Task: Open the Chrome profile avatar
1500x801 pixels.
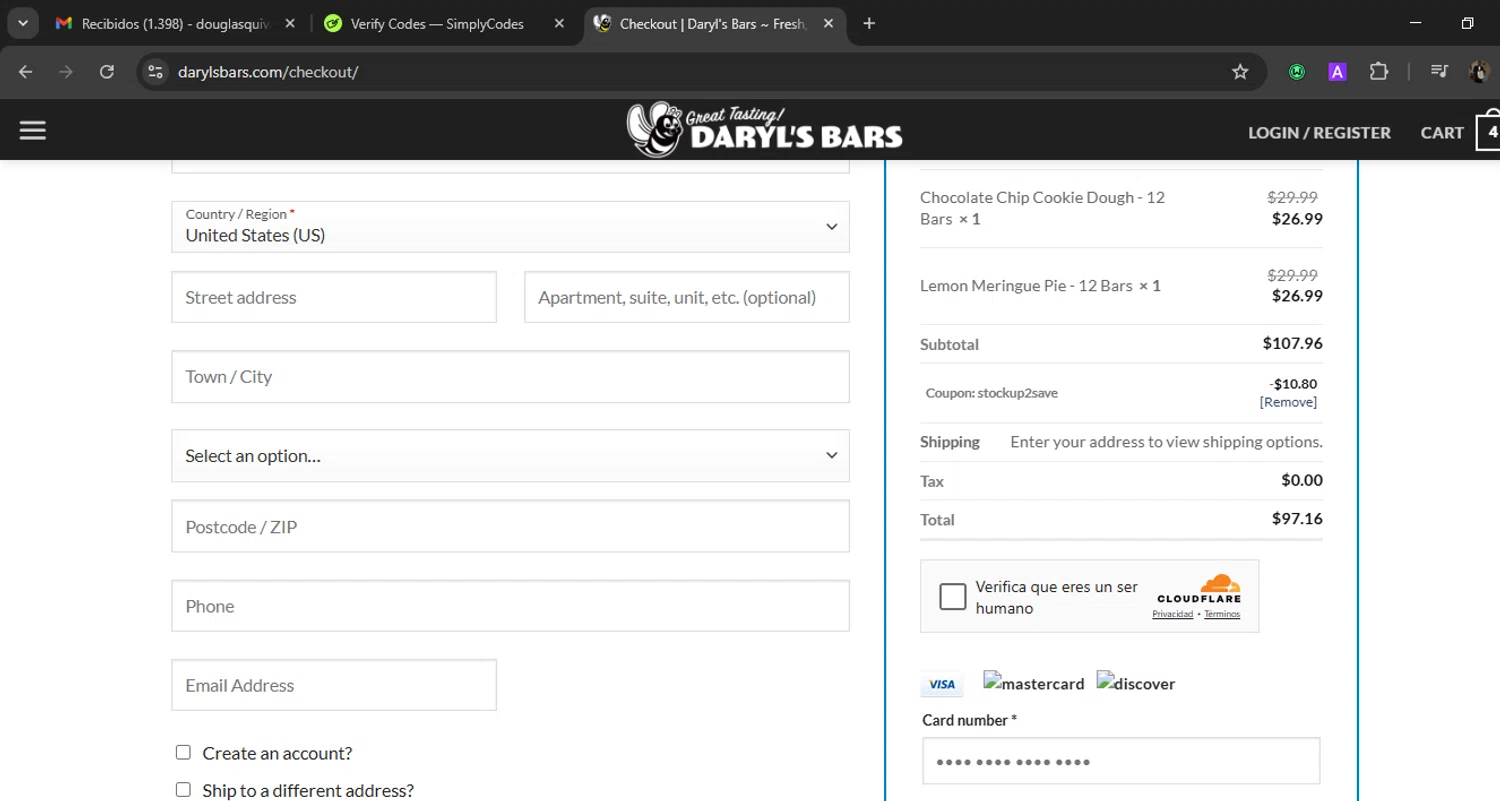Action: click(1479, 72)
